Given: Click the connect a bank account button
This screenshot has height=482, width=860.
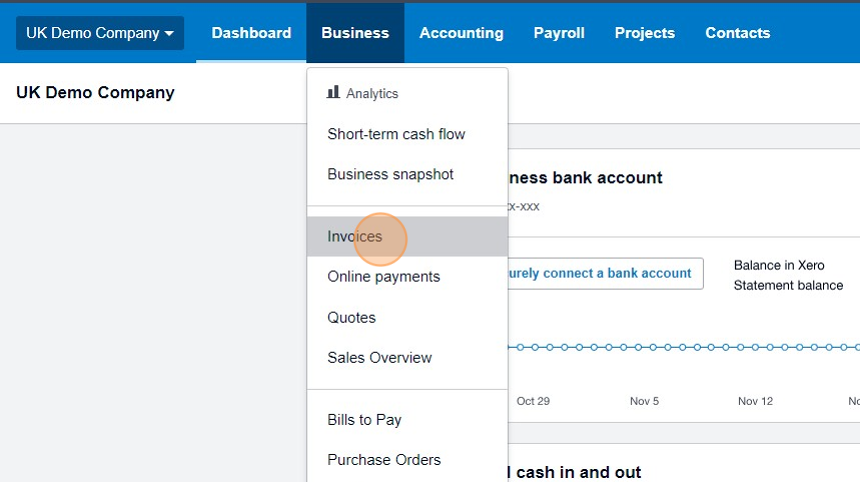Looking at the screenshot, I should pyautogui.click(x=606, y=273).
